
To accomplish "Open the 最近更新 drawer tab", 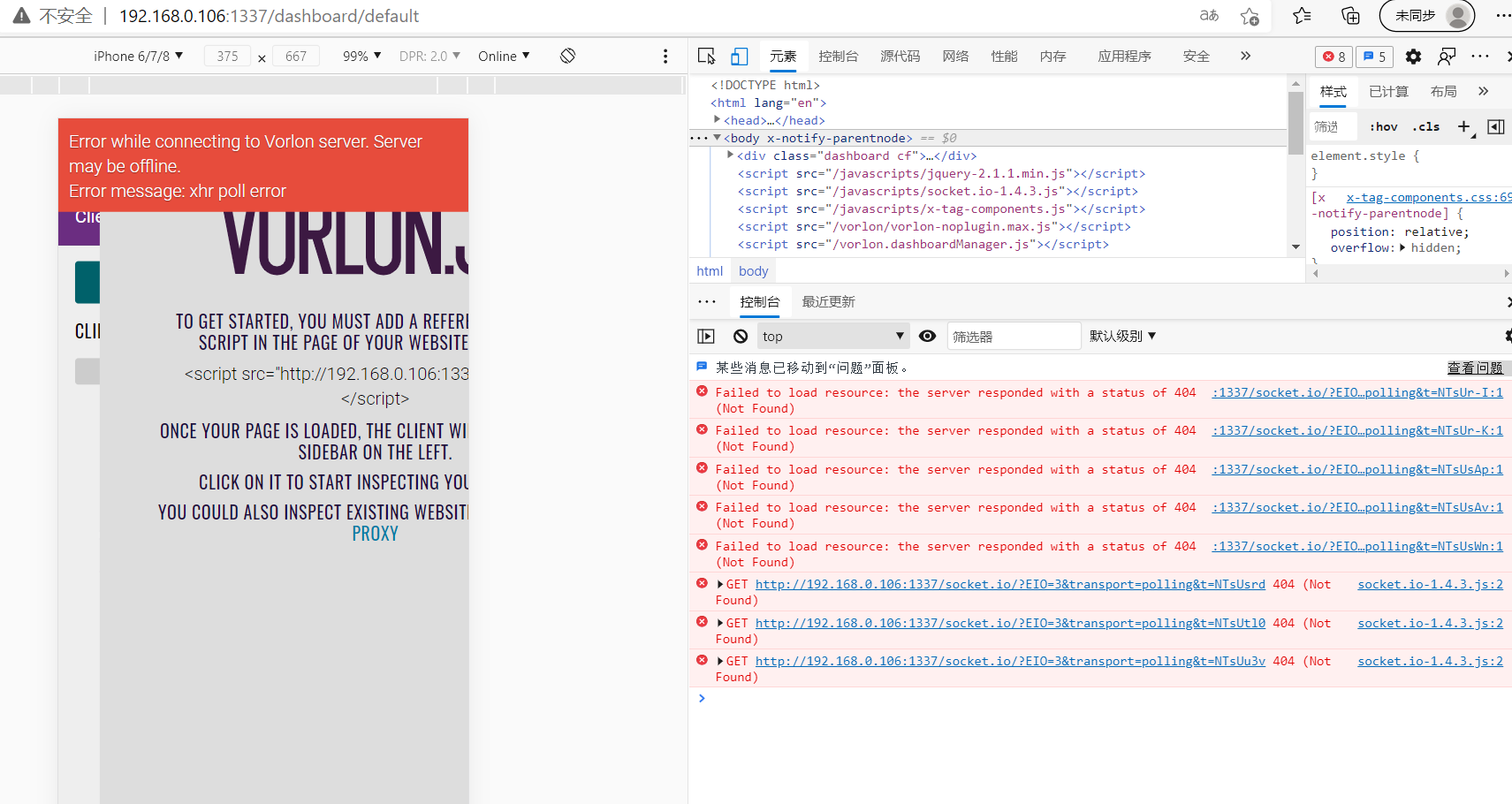I will (828, 302).
